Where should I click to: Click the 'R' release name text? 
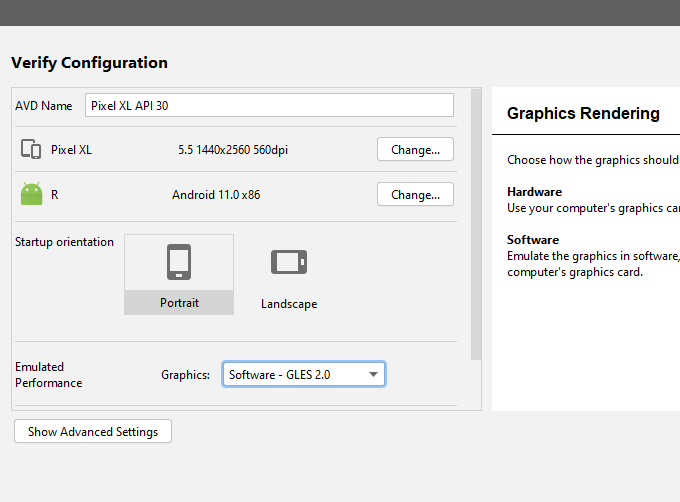[55, 195]
